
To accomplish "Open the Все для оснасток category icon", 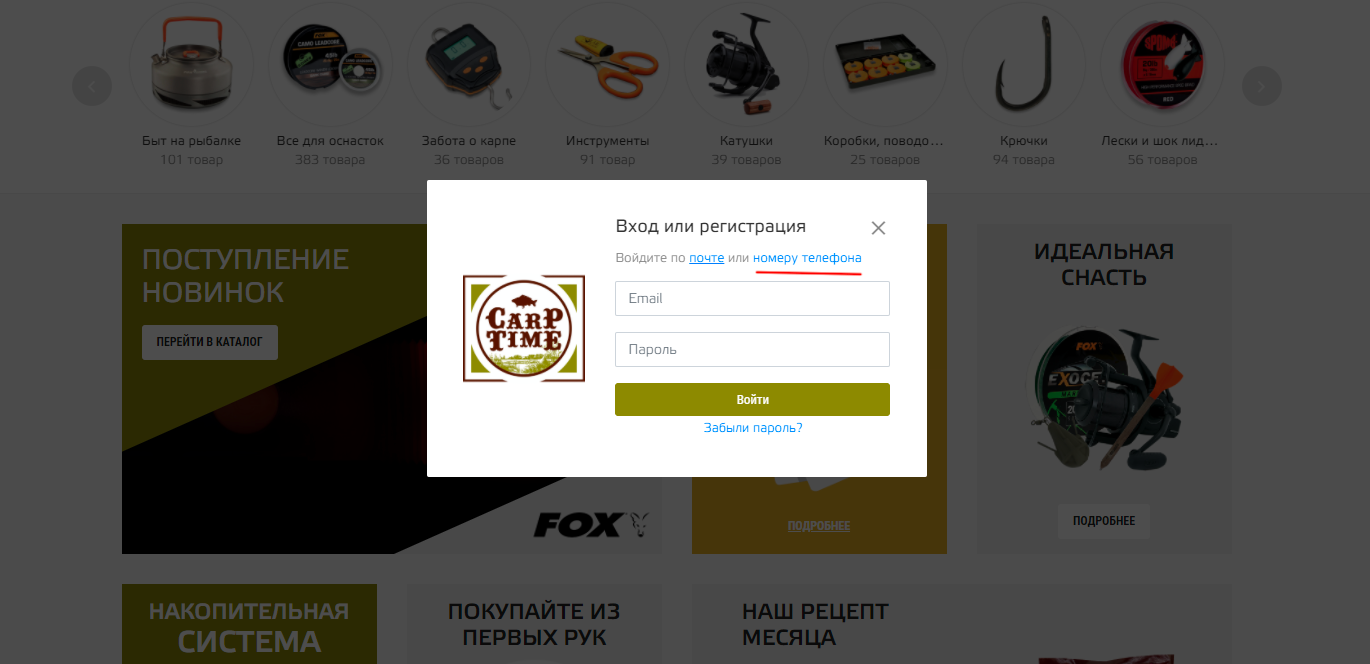I will 330,64.
